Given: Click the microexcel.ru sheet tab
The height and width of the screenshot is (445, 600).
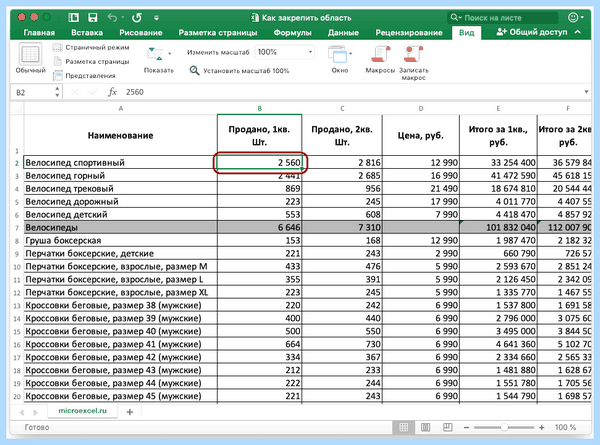Looking at the screenshot, I should click(82, 411).
